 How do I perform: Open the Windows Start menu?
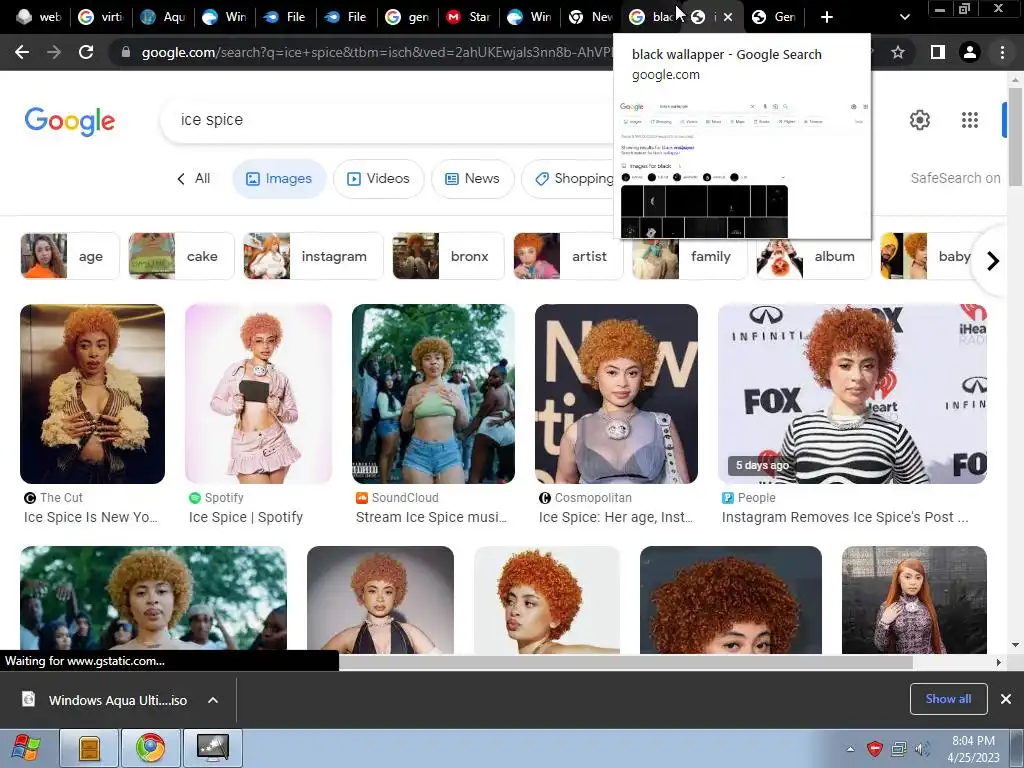pyautogui.click(x=26, y=747)
